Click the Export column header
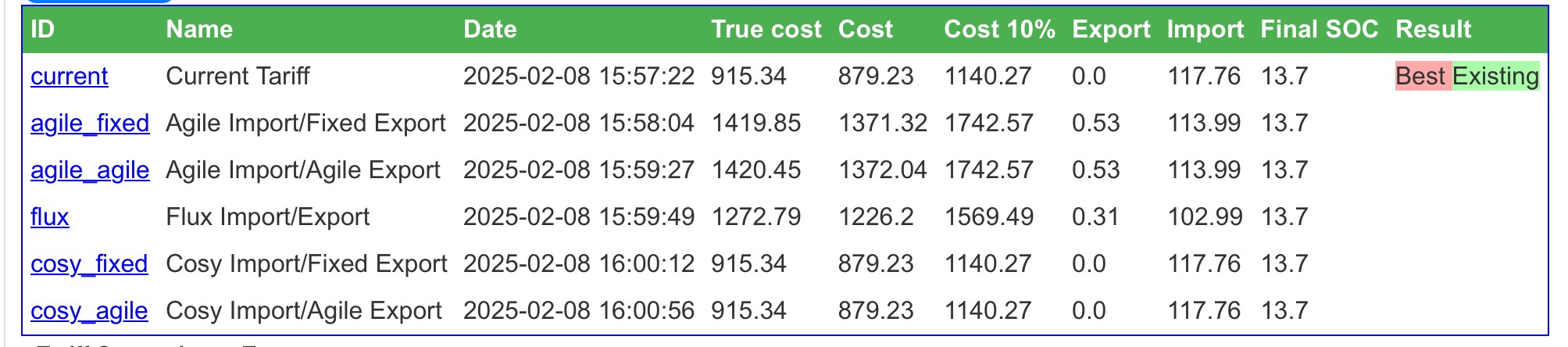1568x347 pixels. coord(1111,30)
